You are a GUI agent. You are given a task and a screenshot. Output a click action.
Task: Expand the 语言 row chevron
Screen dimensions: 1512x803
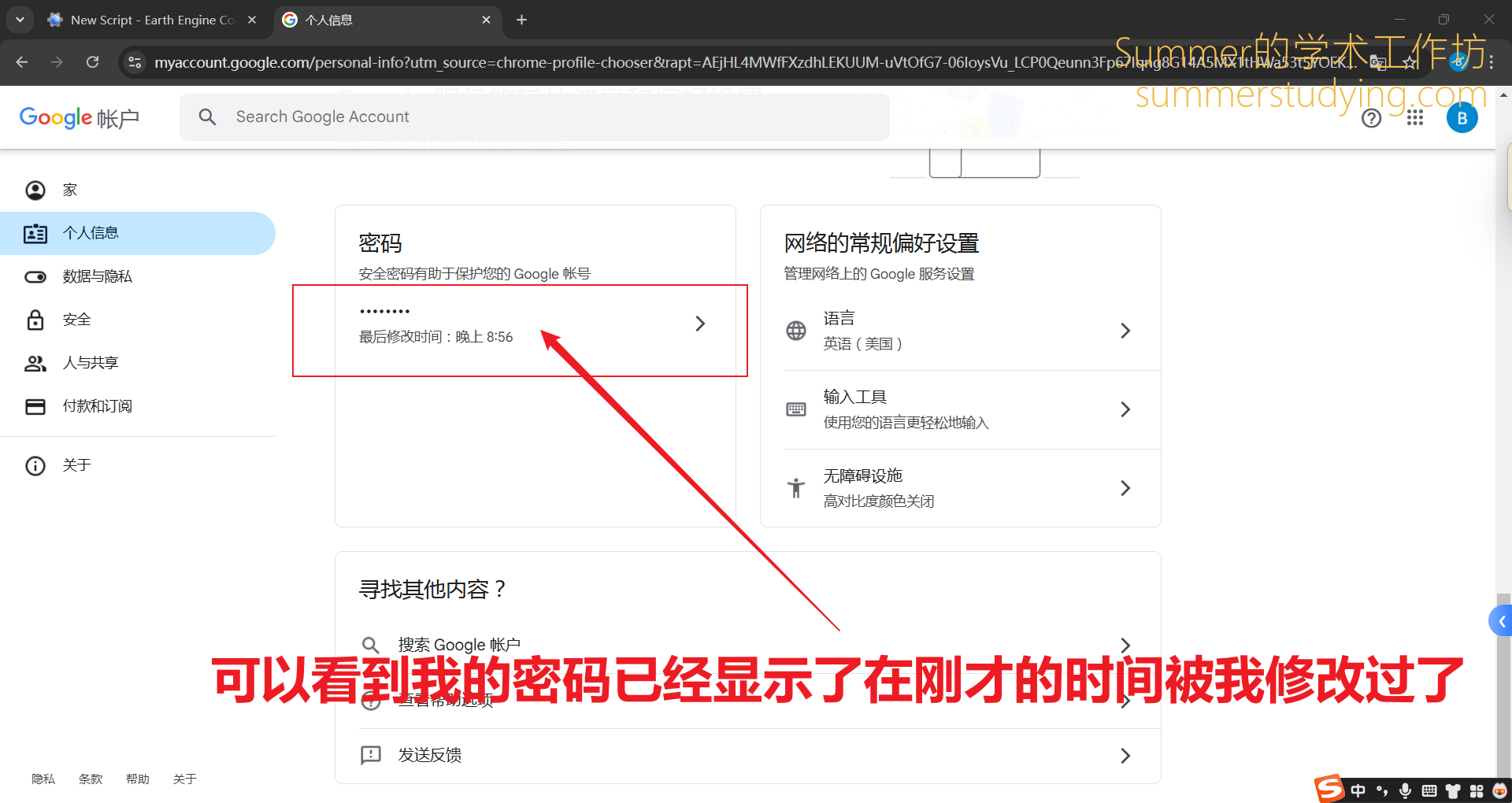click(x=1125, y=331)
